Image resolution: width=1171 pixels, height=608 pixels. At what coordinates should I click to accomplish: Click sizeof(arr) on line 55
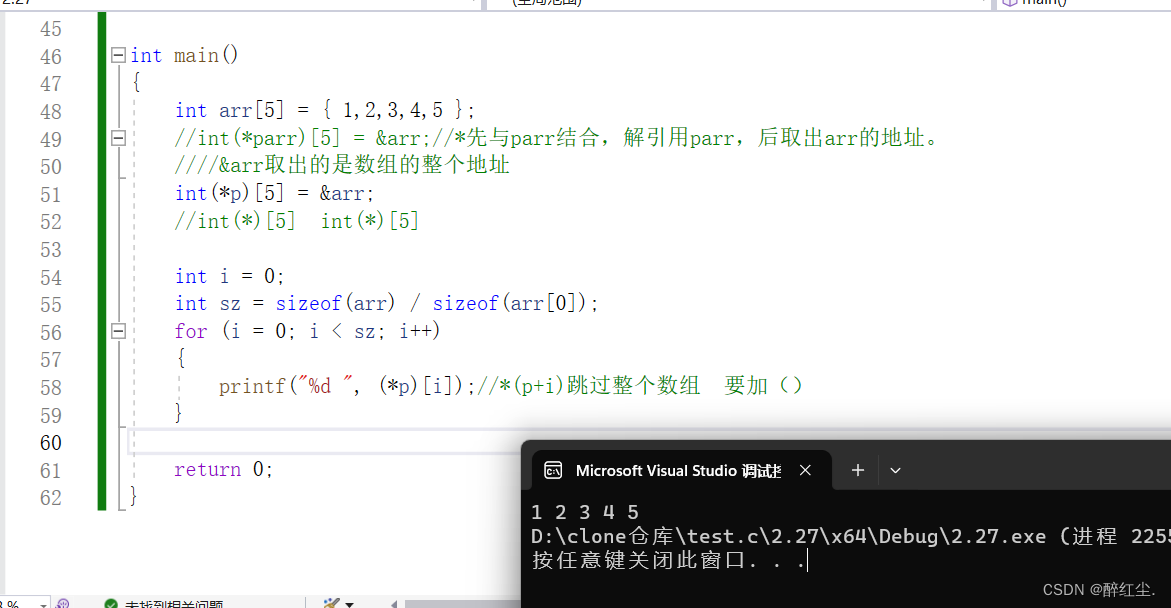(x=335, y=303)
